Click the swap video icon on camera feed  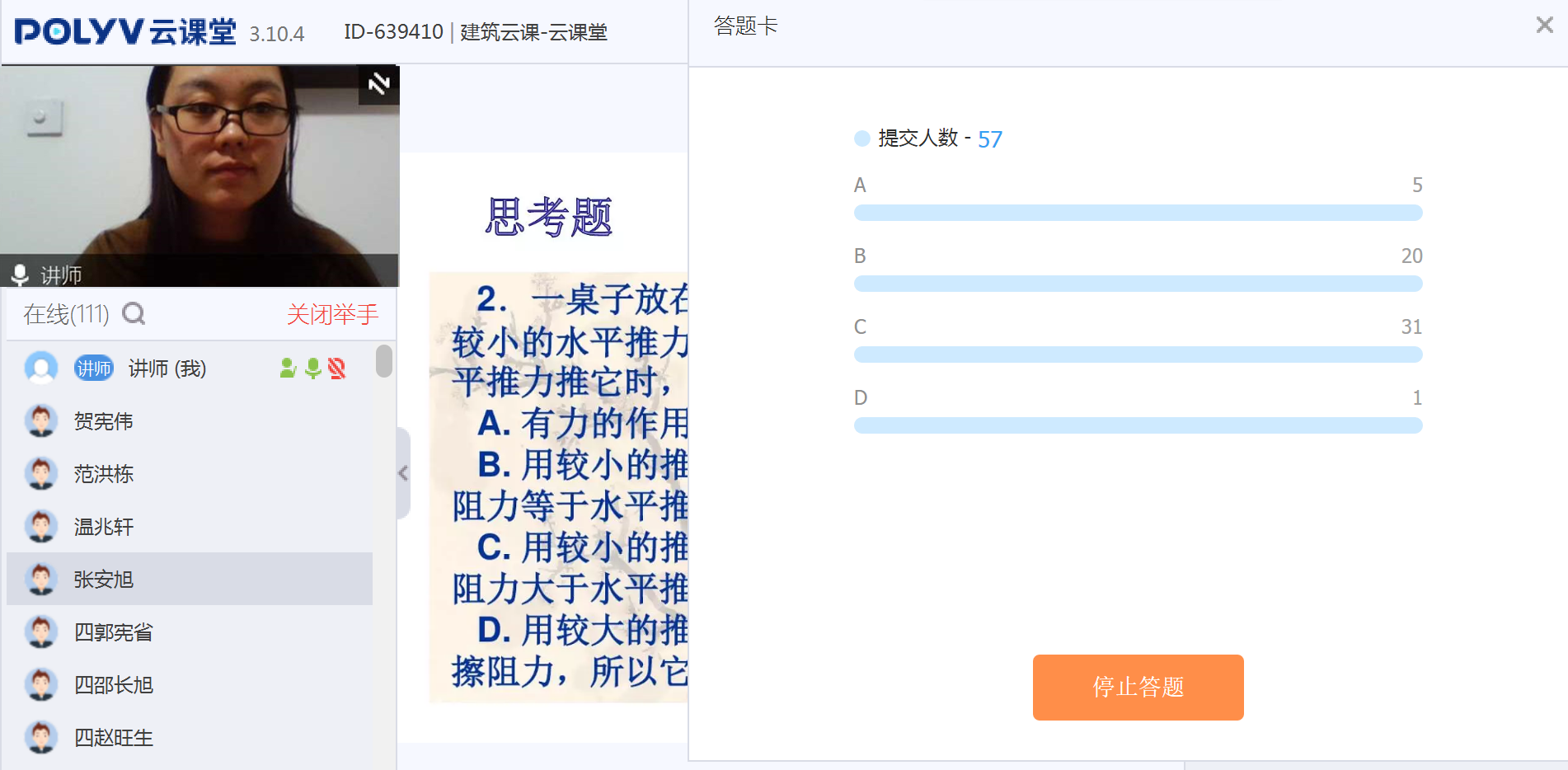pyautogui.click(x=378, y=84)
